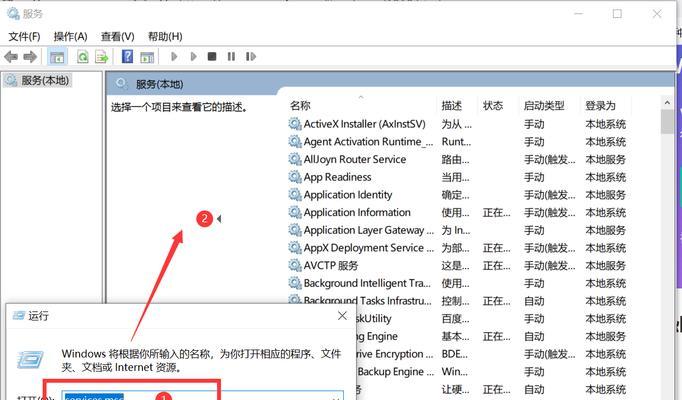The width and height of the screenshot is (682, 400).
Task: Select Agent Activation Runtime_ service name
Action: point(368,142)
